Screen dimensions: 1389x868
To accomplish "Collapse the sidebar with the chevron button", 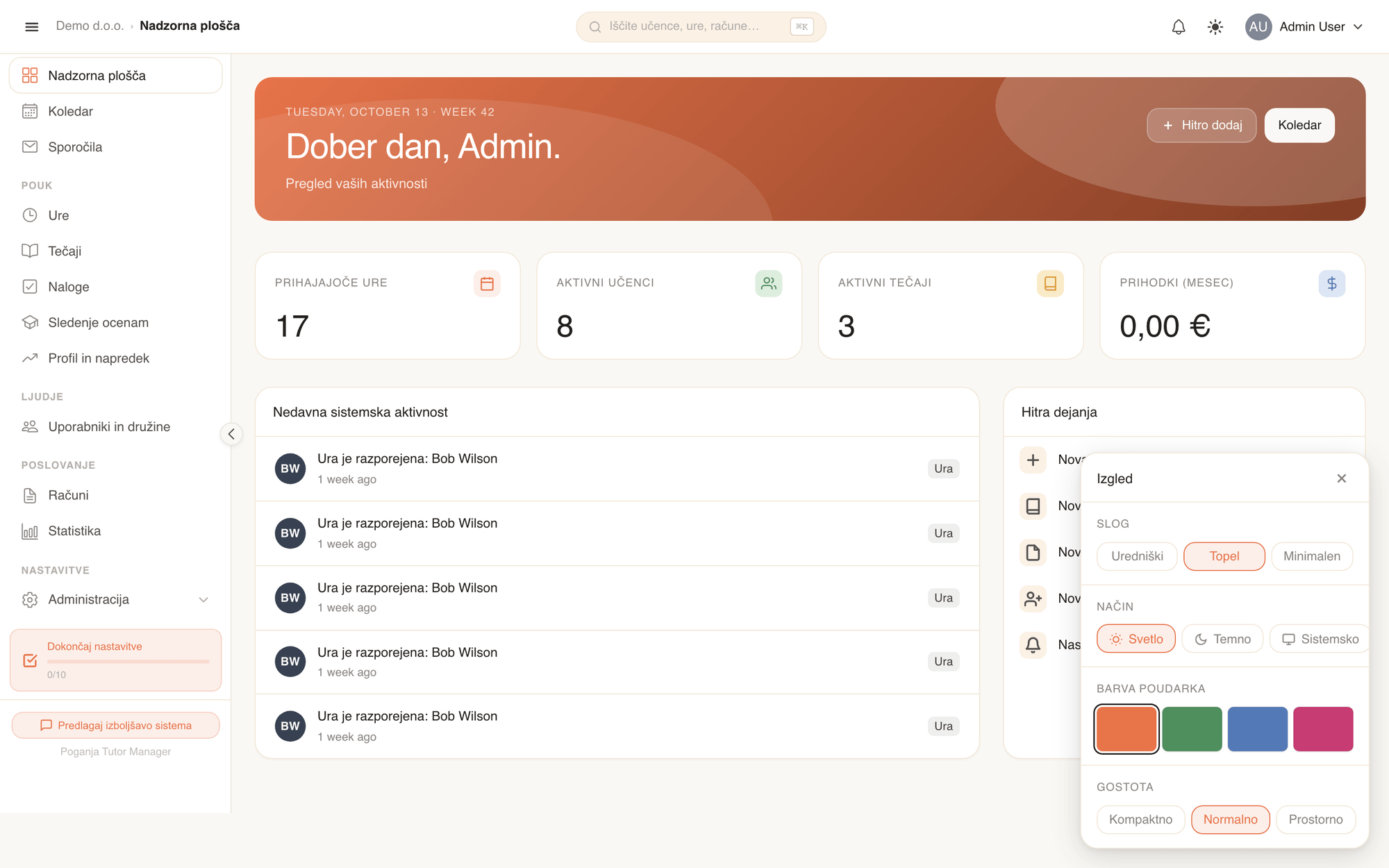I will 231,434.
